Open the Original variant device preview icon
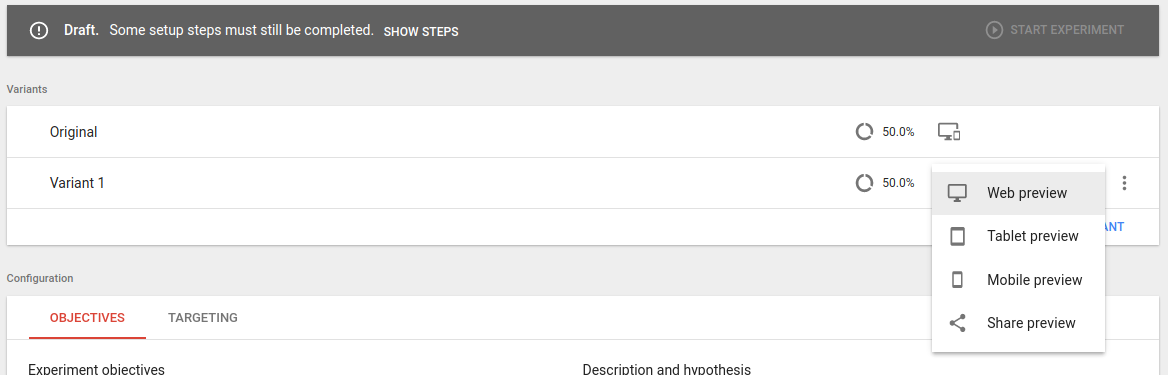 (949, 132)
